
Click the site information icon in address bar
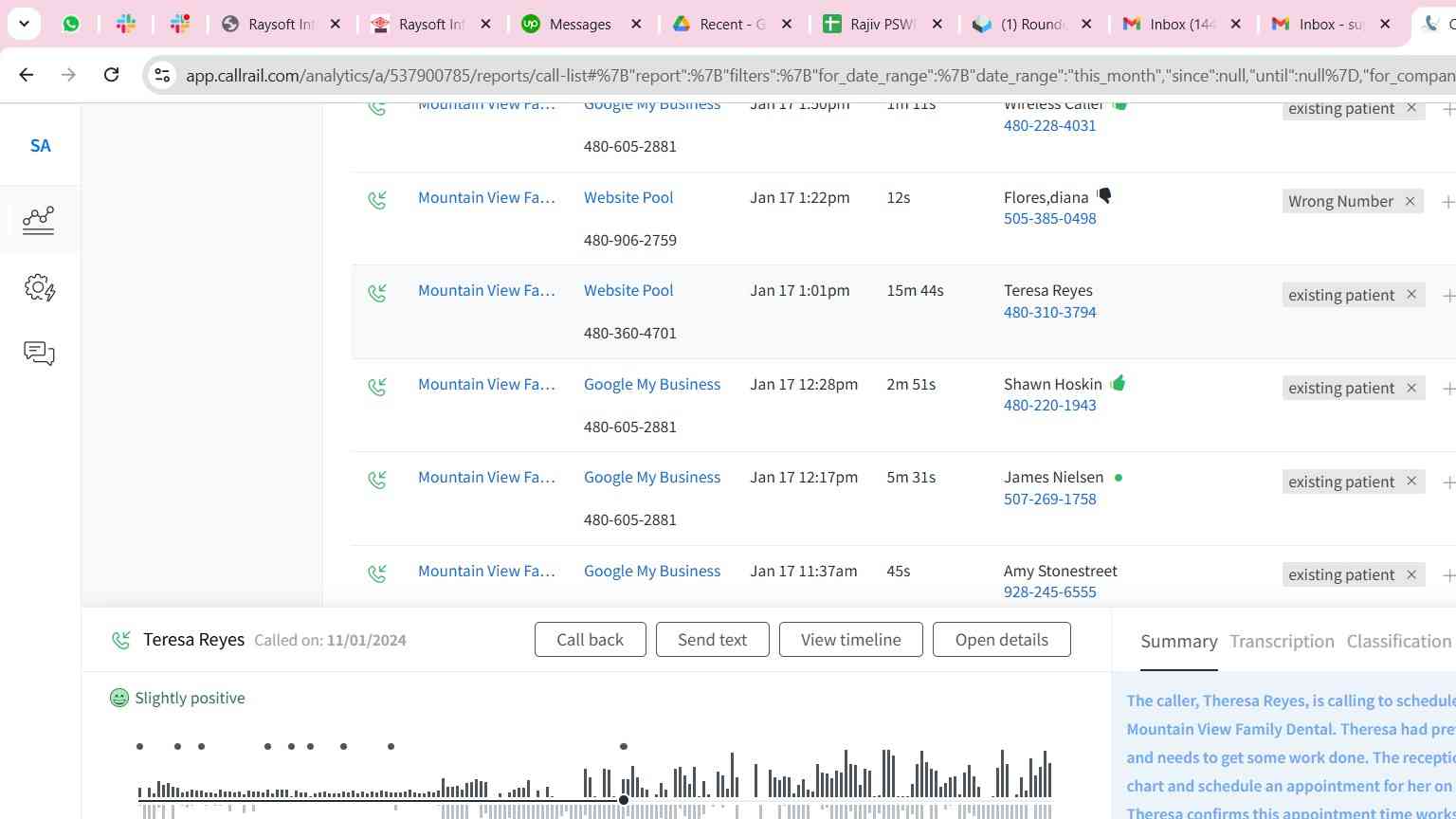tap(162, 75)
